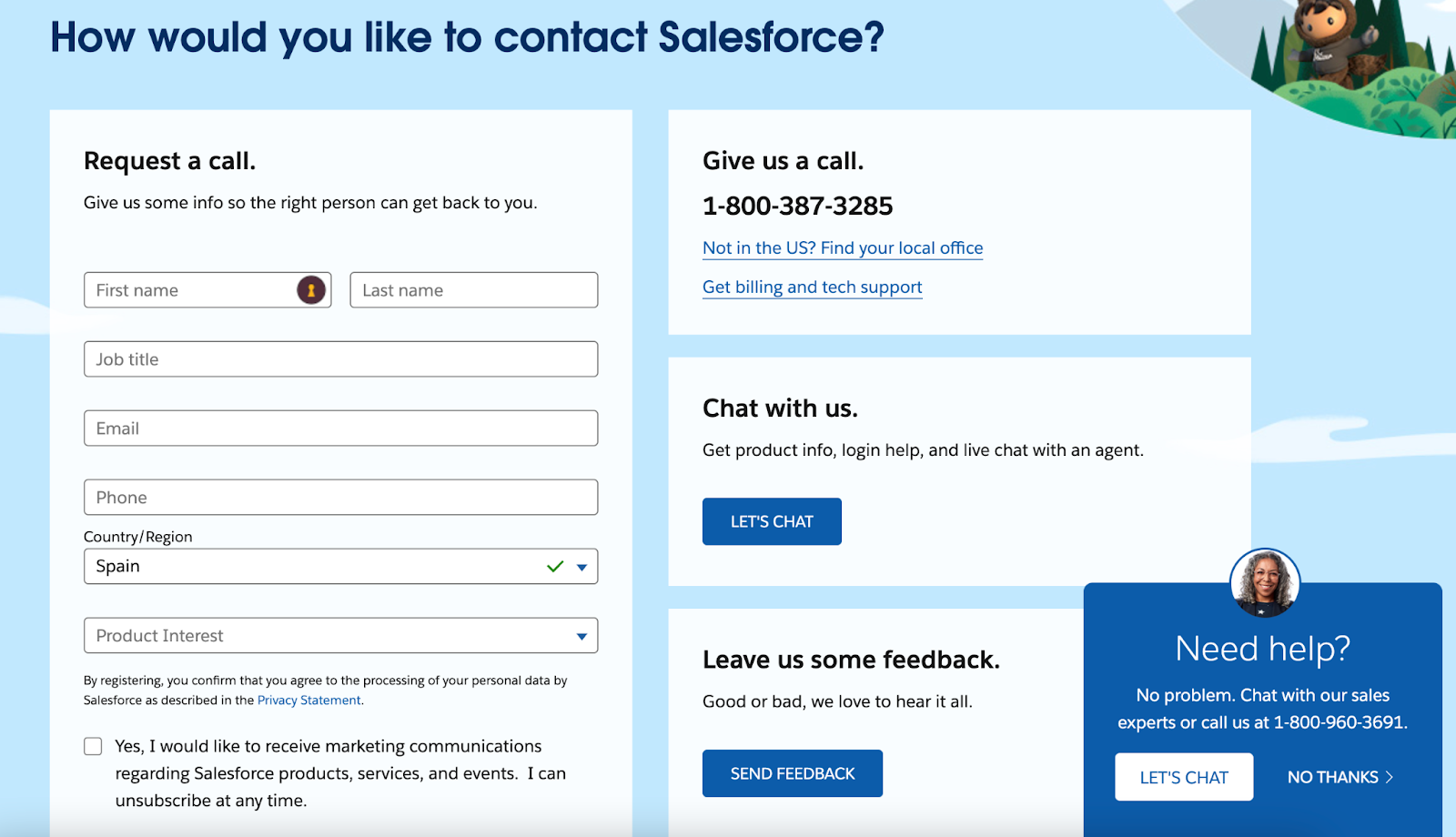
Task: Dismiss the help popup with NO THANKS
Action: click(1334, 777)
